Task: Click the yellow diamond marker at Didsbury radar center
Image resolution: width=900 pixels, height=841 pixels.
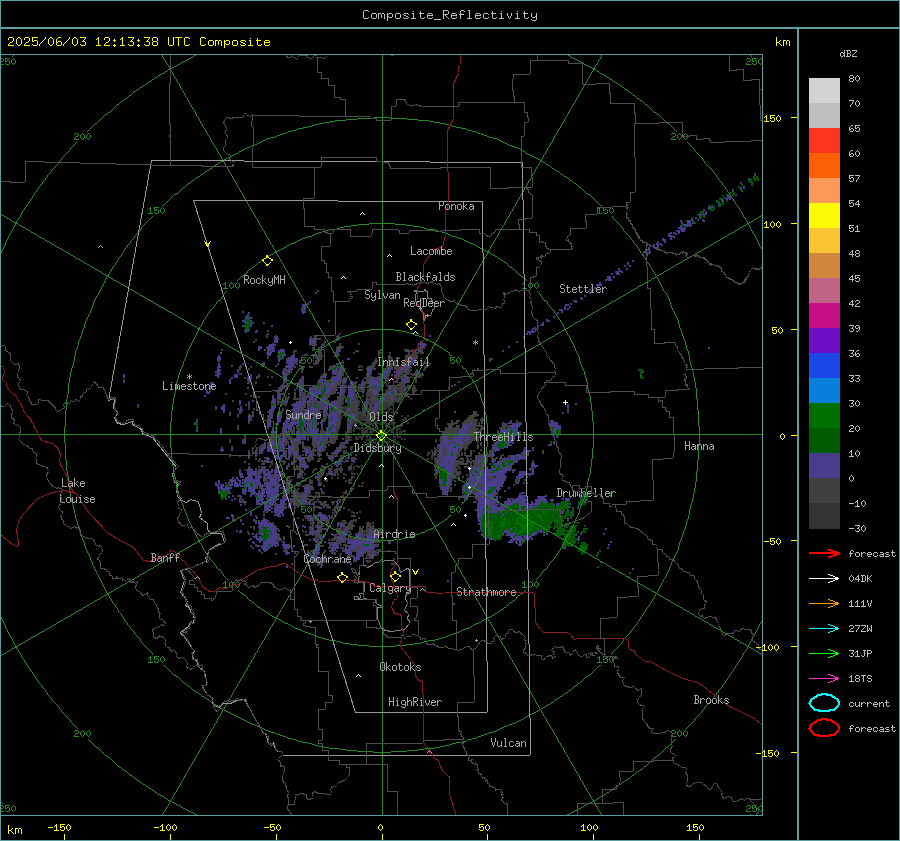Action: tap(382, 436)
